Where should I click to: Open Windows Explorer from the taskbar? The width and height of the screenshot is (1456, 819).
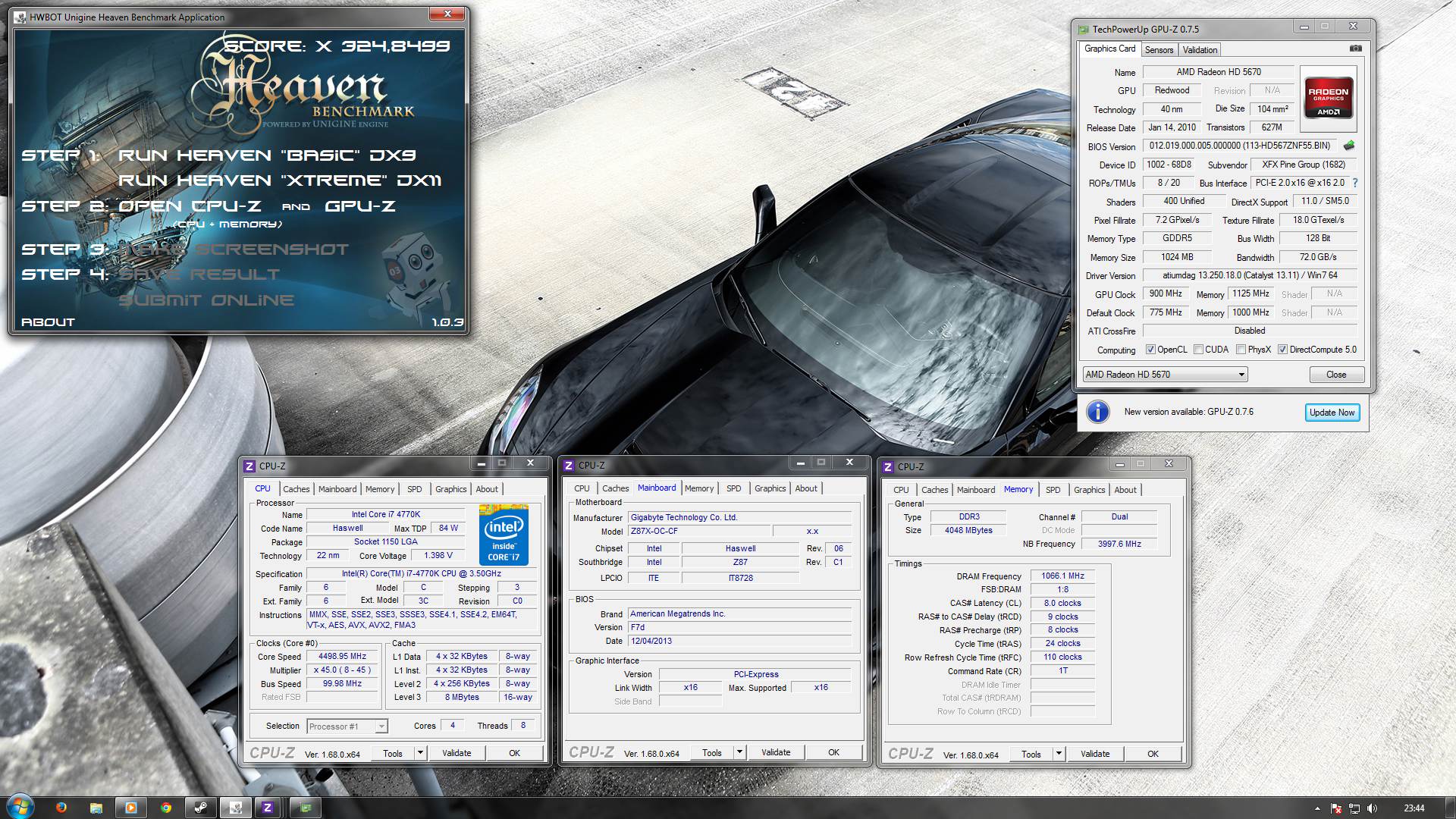96,808
